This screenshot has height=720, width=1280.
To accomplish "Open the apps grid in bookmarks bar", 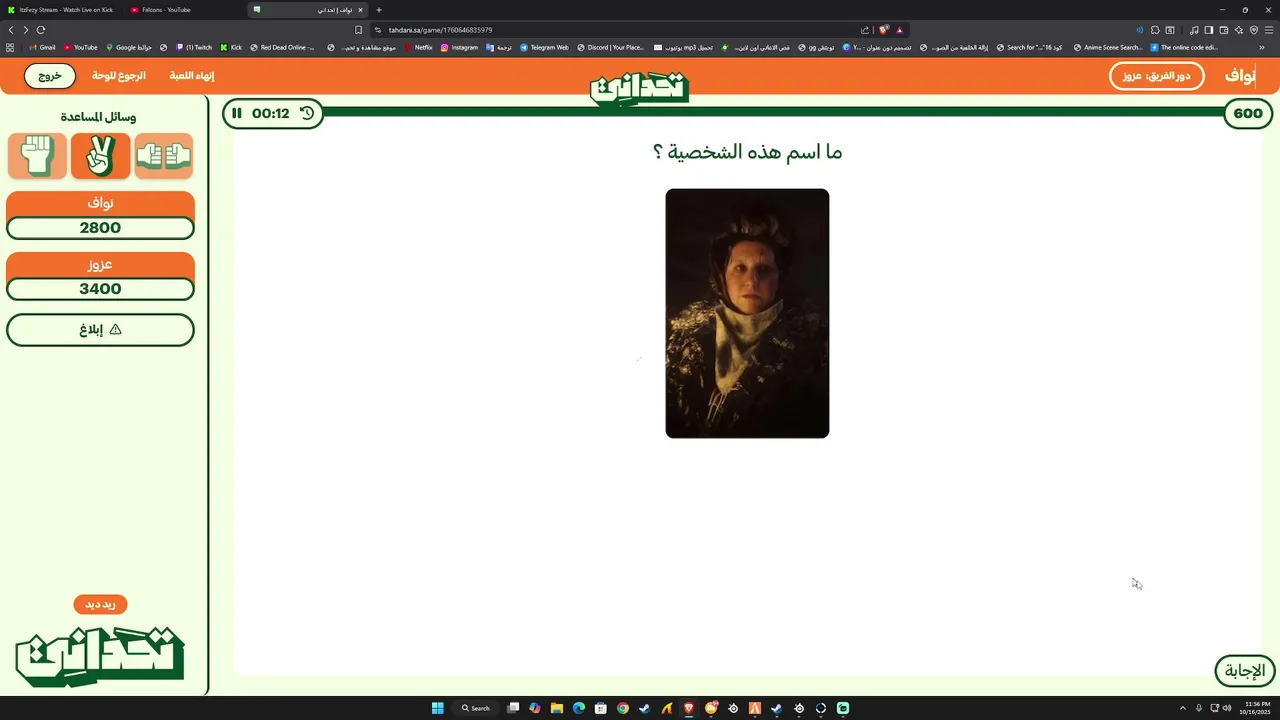I will coord(10,47).
